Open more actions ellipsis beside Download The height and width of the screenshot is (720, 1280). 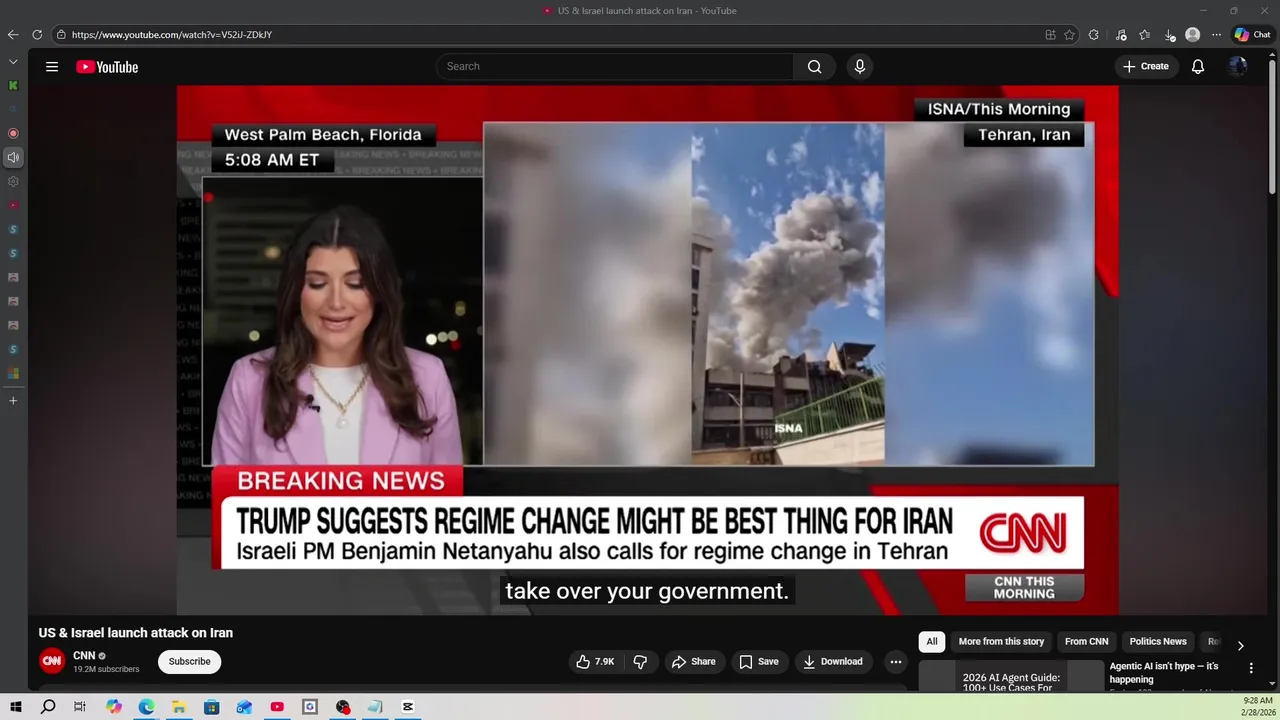[x=896, y=662]
